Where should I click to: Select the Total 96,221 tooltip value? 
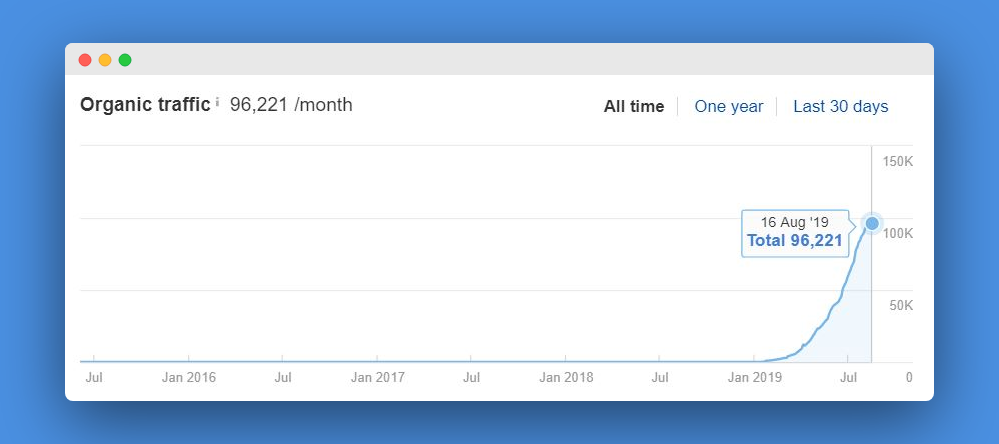pos(794,240)
